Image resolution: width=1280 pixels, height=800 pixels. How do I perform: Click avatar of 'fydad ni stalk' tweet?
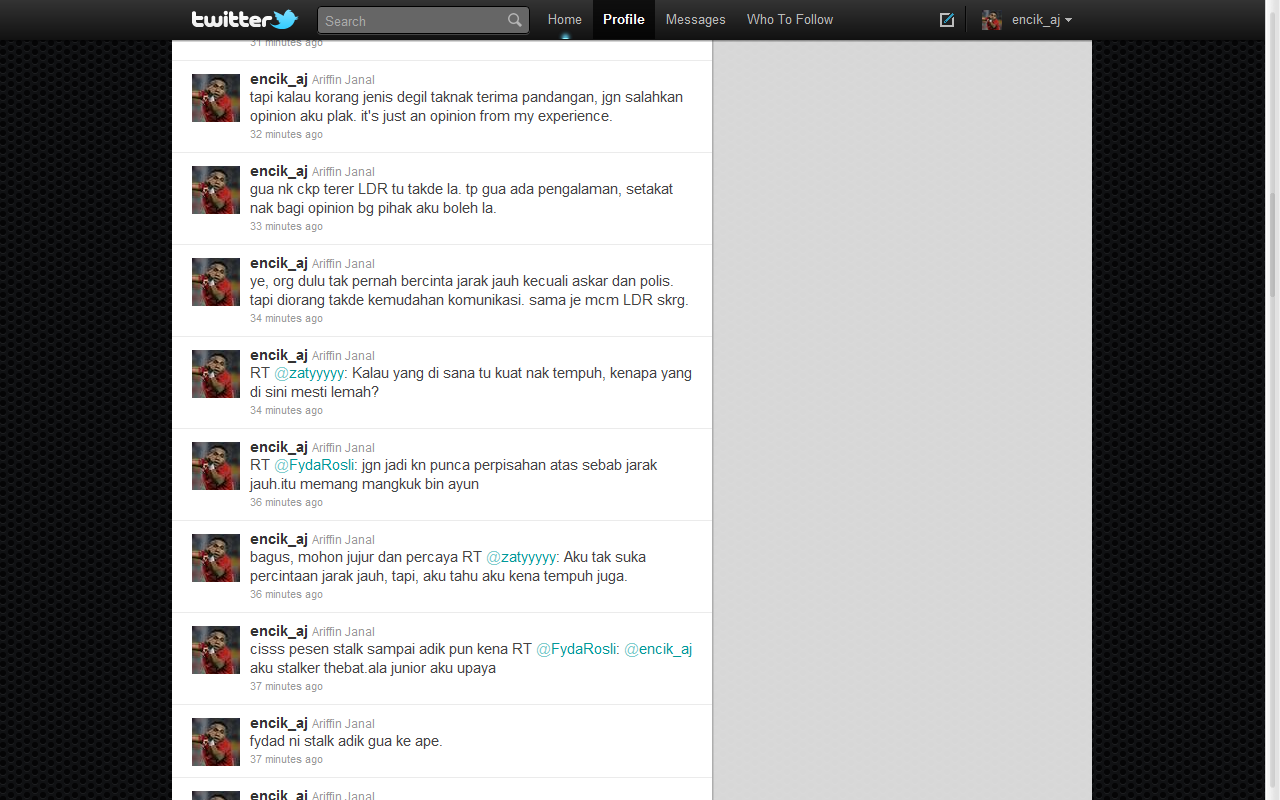click(216, 742)
